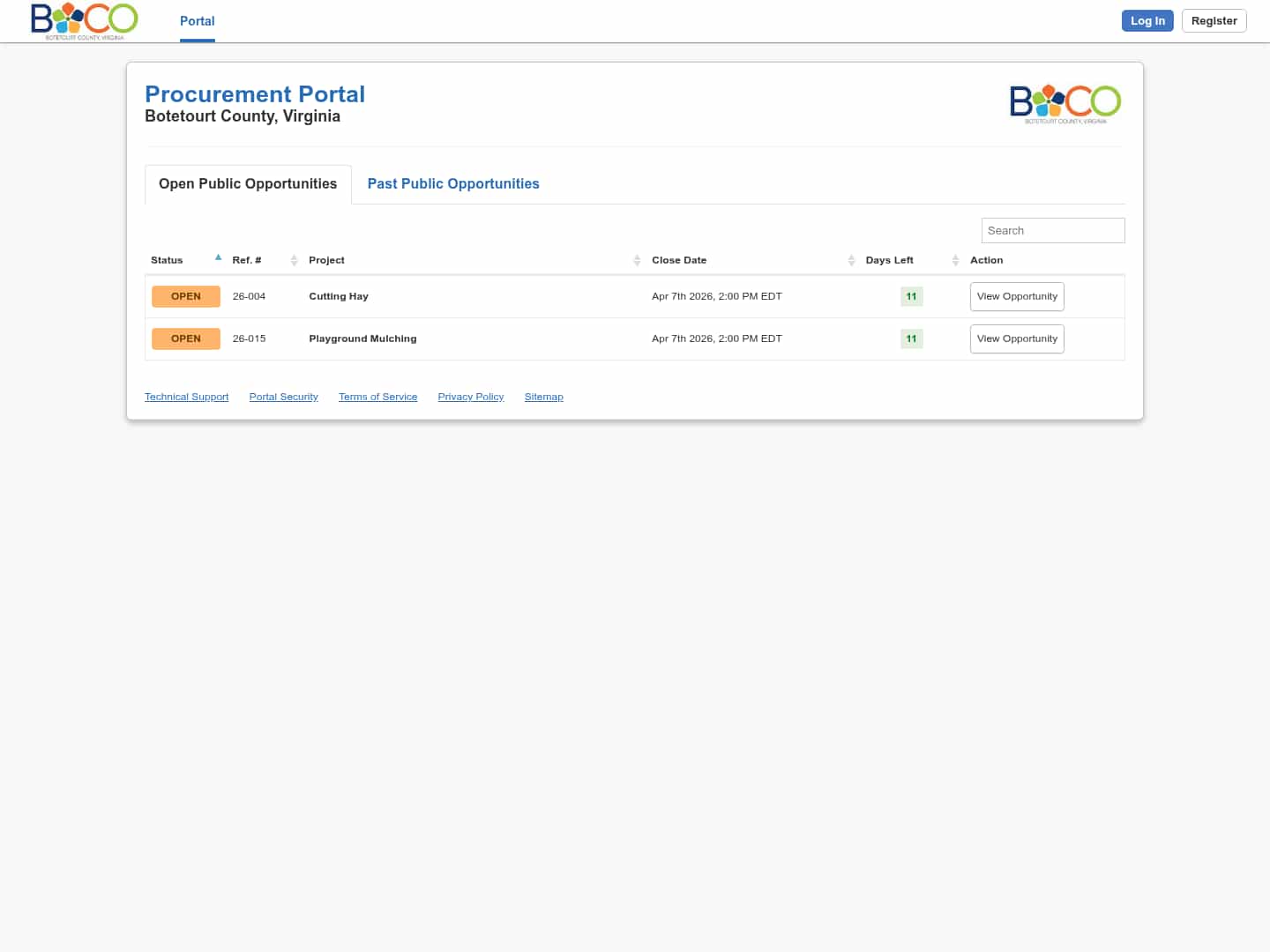
Task: Click the OPEN status badge for Cutting Hay
Action: click(x=185, y=296)
